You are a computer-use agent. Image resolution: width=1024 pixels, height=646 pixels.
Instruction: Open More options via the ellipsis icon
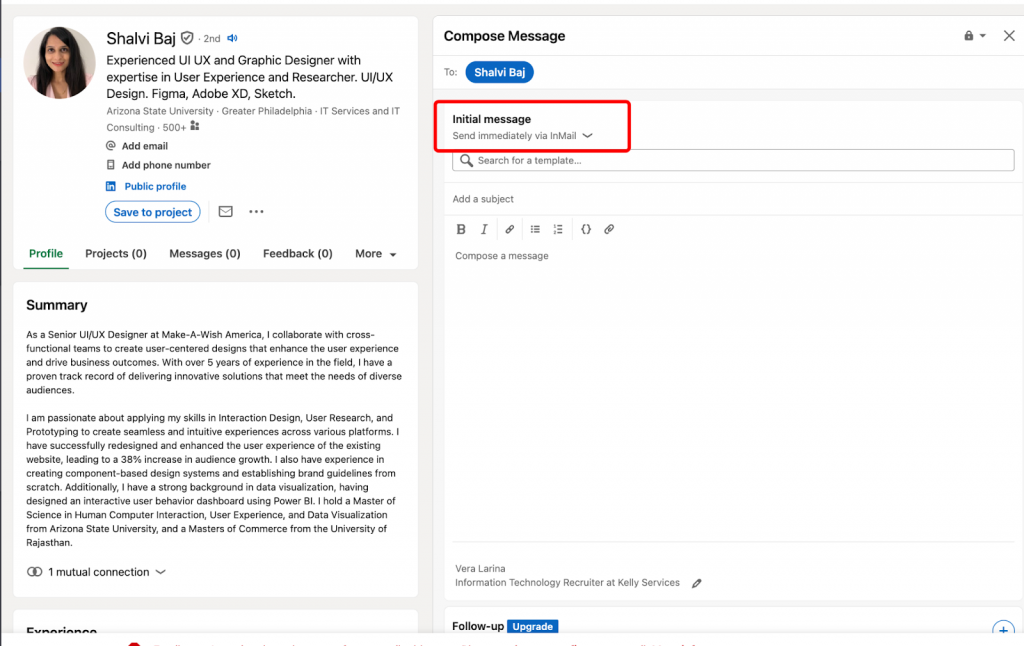[256, 211]
